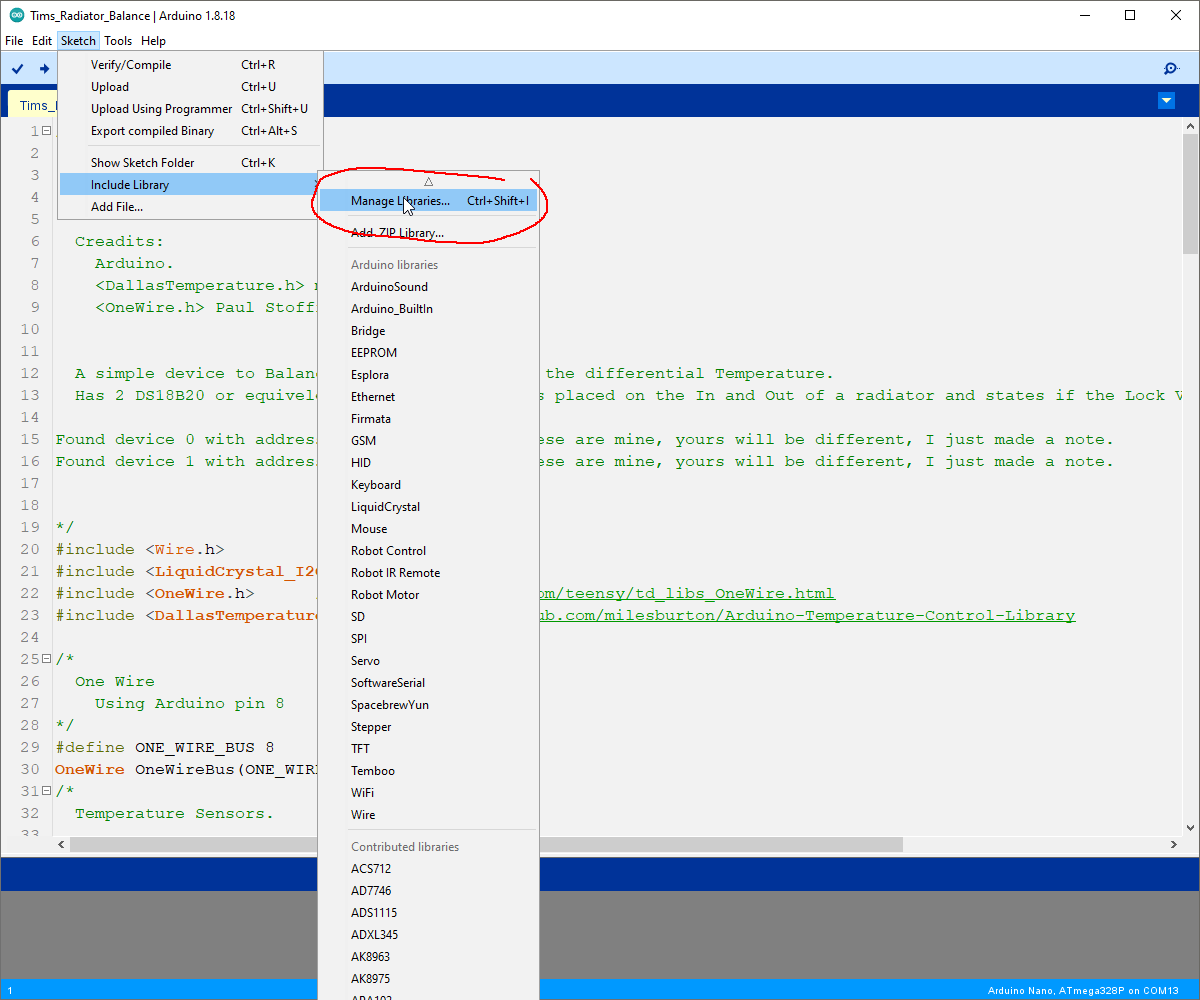Collapse the comment fold at line 31
Image resolution: width=1200 pixels, height=1000 pixels.
pos(46,791)
